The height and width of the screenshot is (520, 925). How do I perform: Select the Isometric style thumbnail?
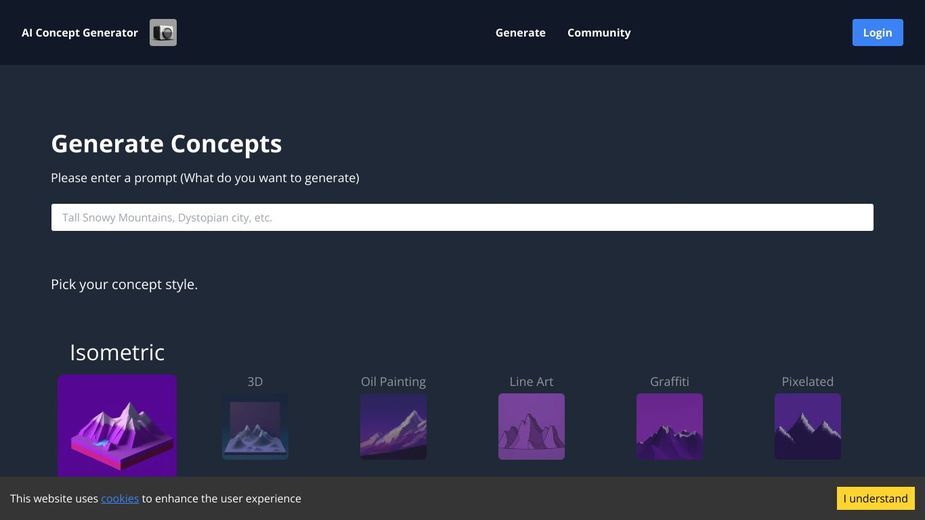tap(117, 426)
